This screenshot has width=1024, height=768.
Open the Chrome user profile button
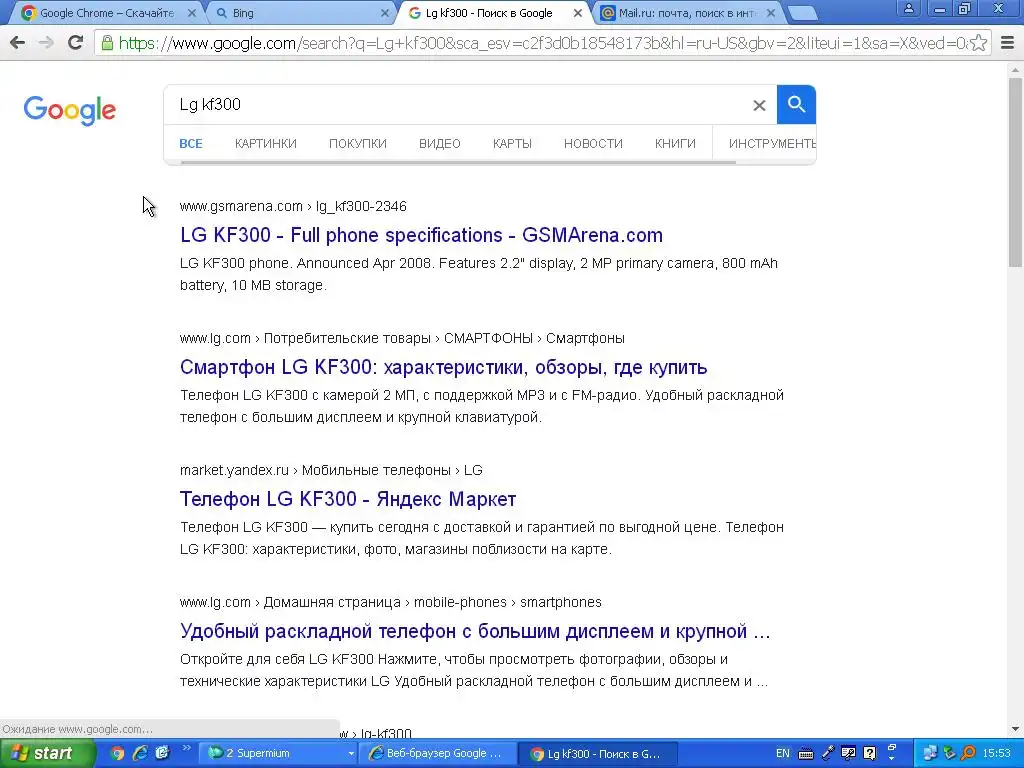tap(908, 8)
